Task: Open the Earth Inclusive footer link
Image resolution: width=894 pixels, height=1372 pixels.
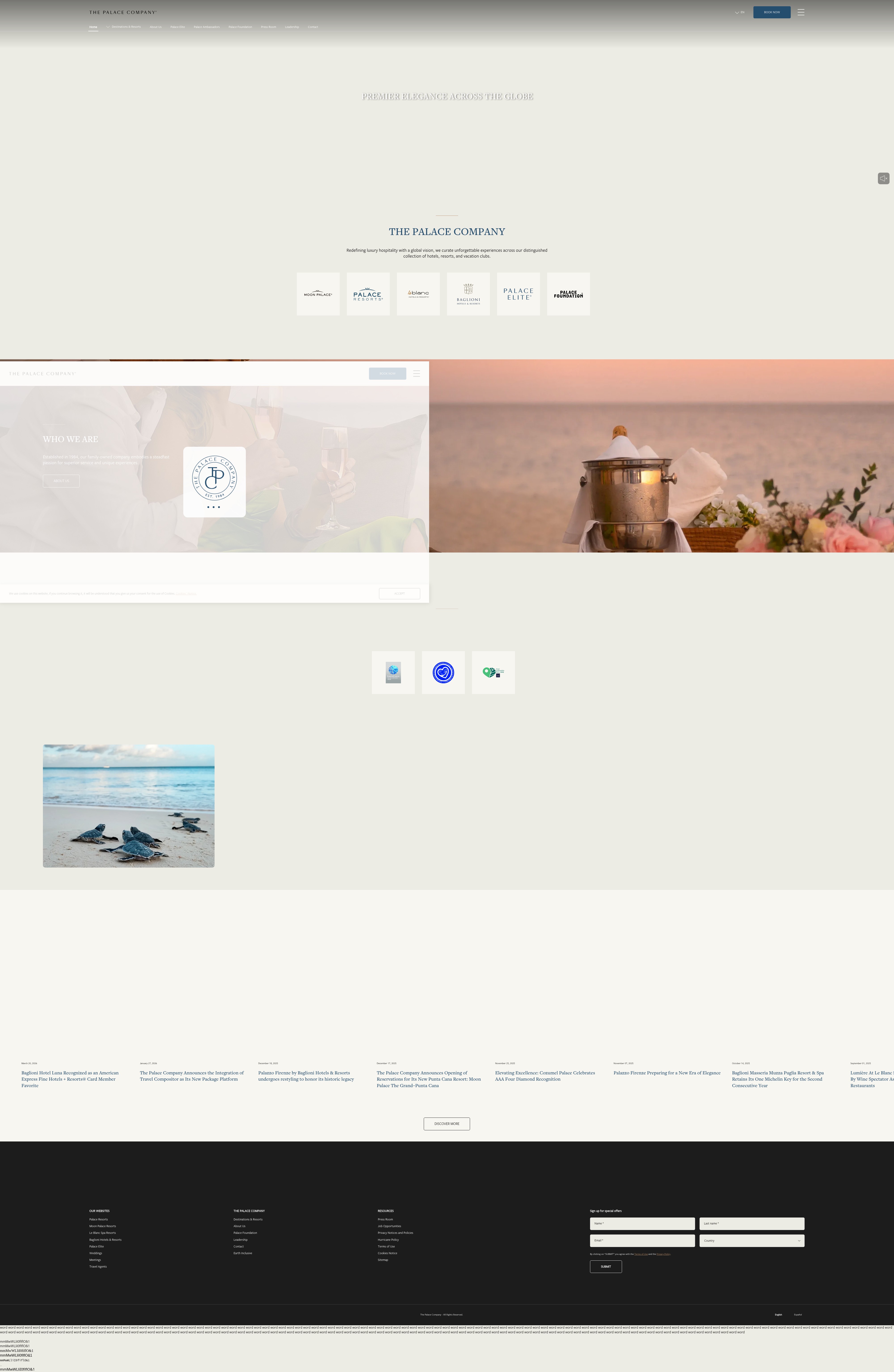Action: 243,1253
